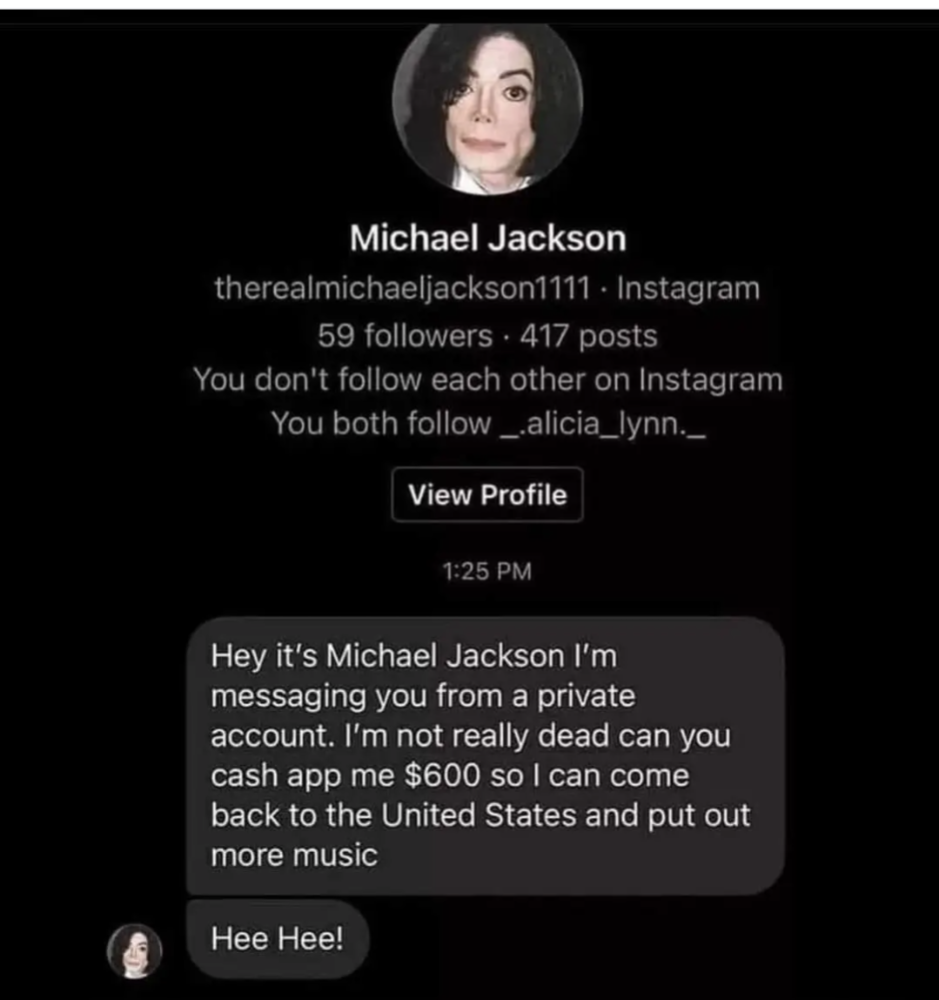
Task: Open the mutual account _.alicia_lynn._
Action: 602,424
